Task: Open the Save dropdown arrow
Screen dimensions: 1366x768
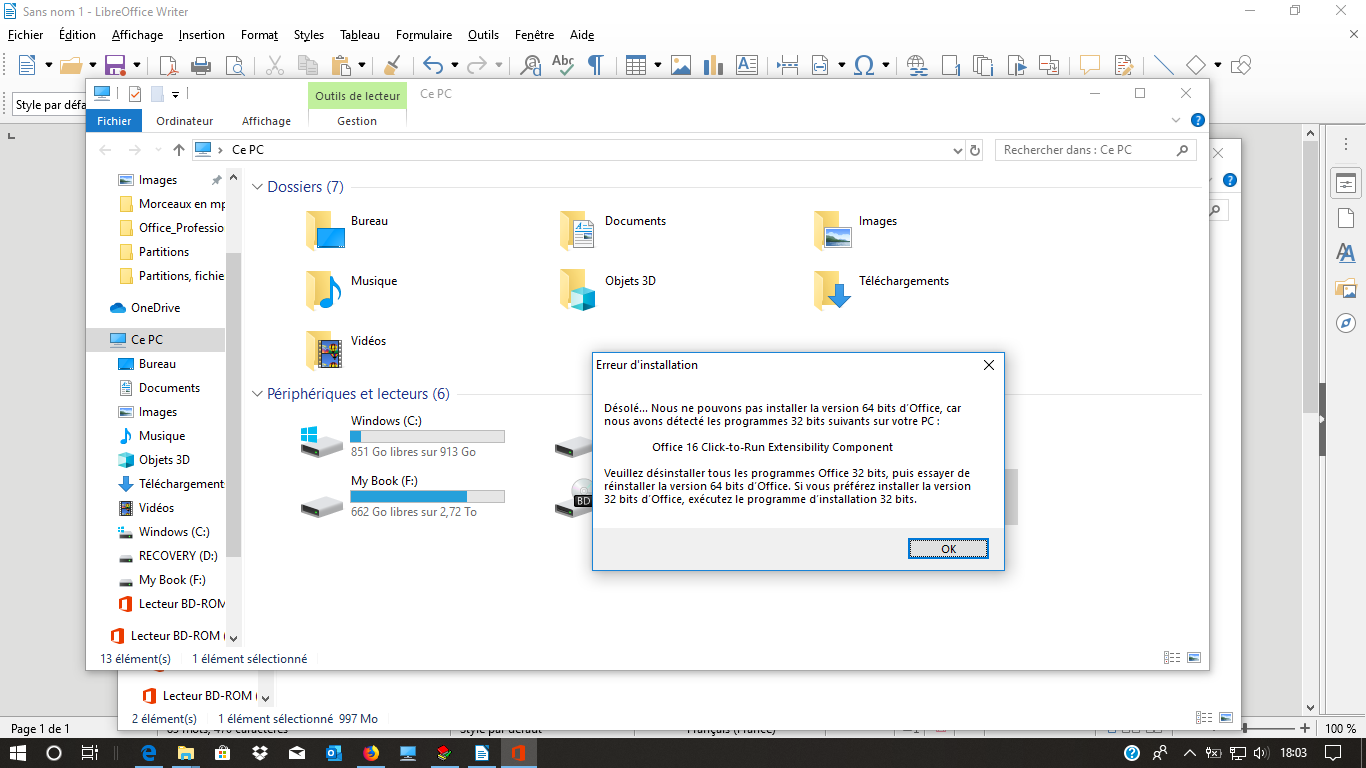Action: tap(136, 65)
